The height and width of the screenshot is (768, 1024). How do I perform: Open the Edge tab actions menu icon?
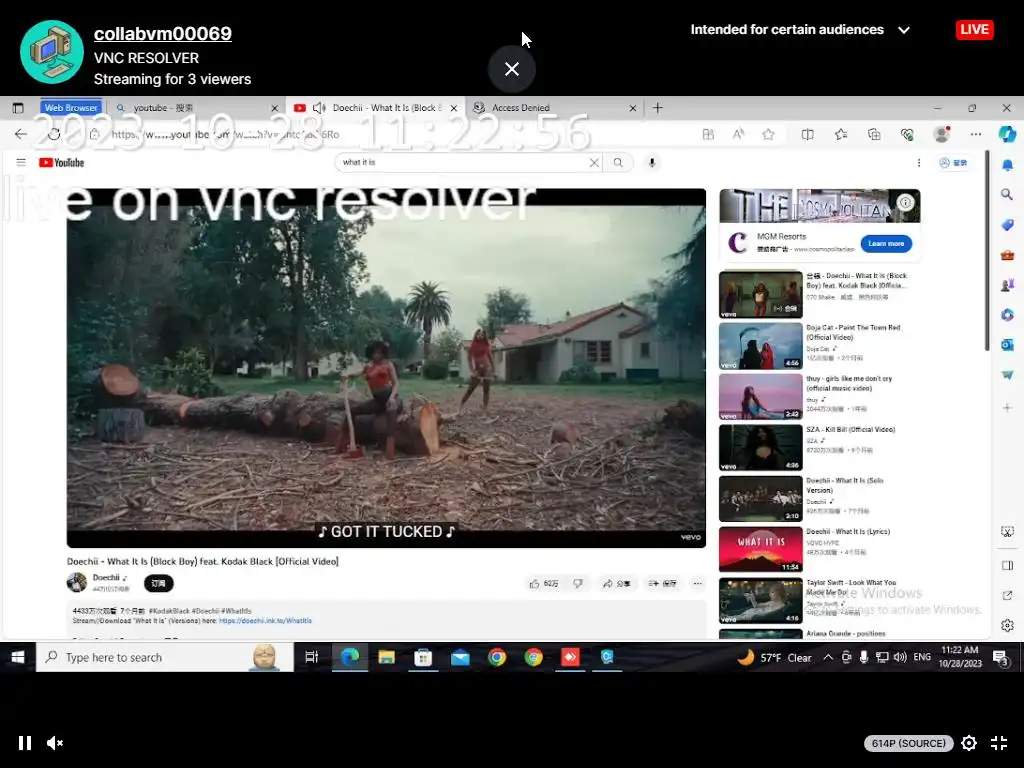(x=18, y=108)
